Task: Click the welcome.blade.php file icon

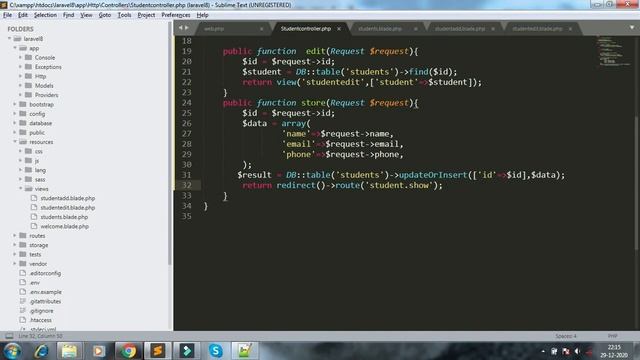Action: click(x=34, y=226)
